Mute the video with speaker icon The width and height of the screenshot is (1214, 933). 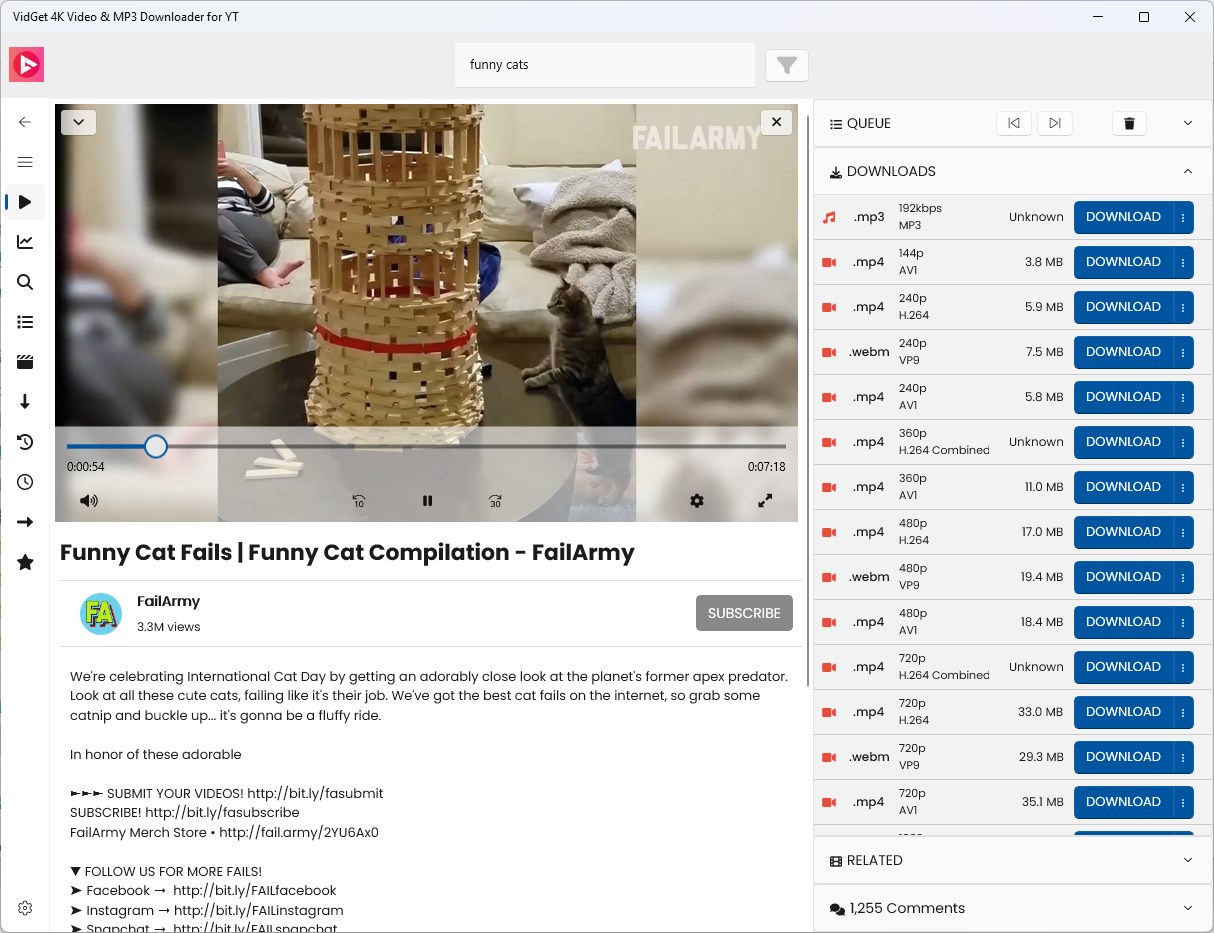point(89,501)
